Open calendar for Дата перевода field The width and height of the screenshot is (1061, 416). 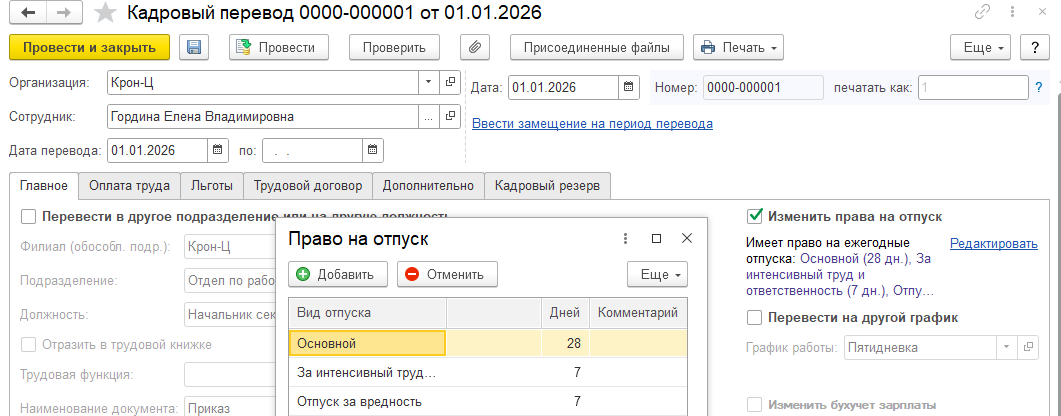tap(219, 151)
